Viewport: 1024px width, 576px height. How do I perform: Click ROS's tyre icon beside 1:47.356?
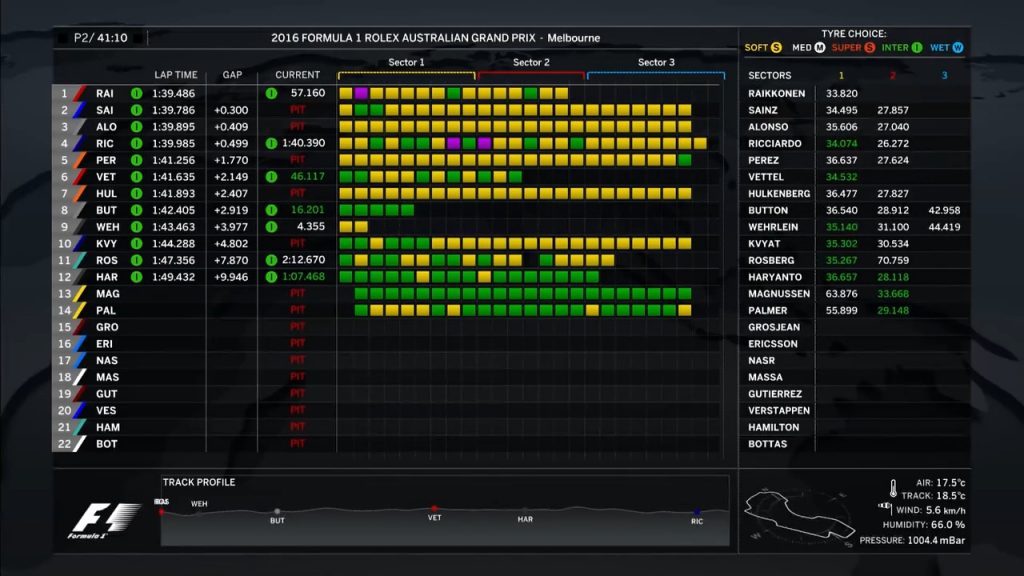point(136,260)
